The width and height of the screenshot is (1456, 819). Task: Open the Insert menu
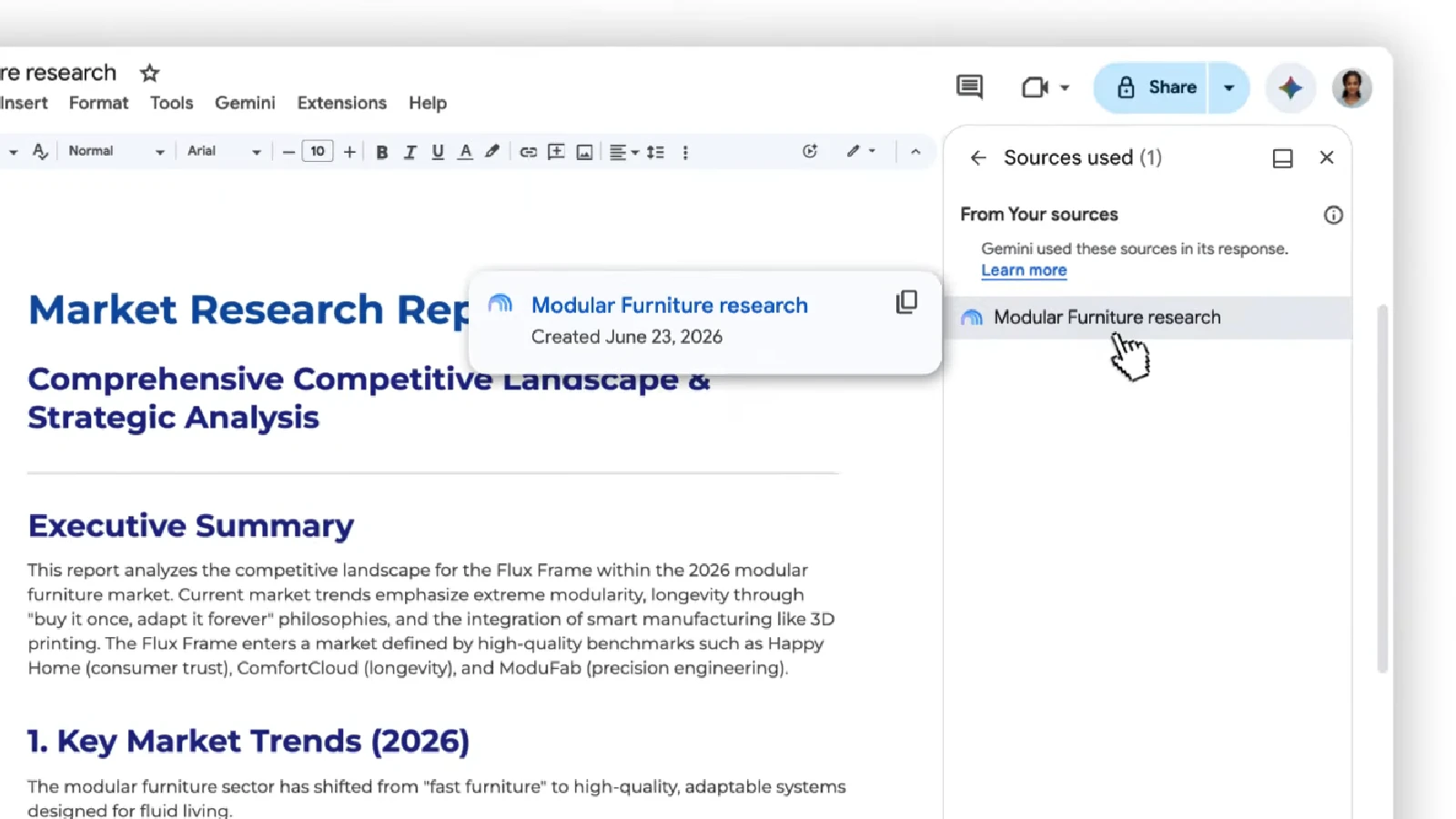pos(24,103)
